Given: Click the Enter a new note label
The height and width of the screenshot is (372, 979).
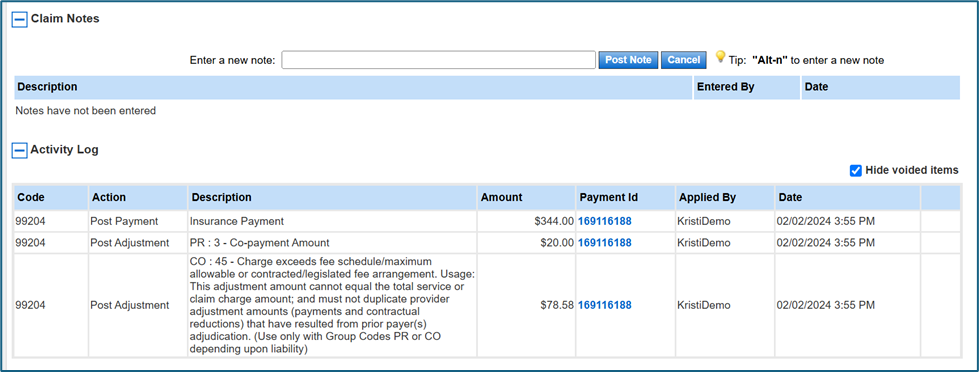Looking at the screenshot, I should coord(232,61).
